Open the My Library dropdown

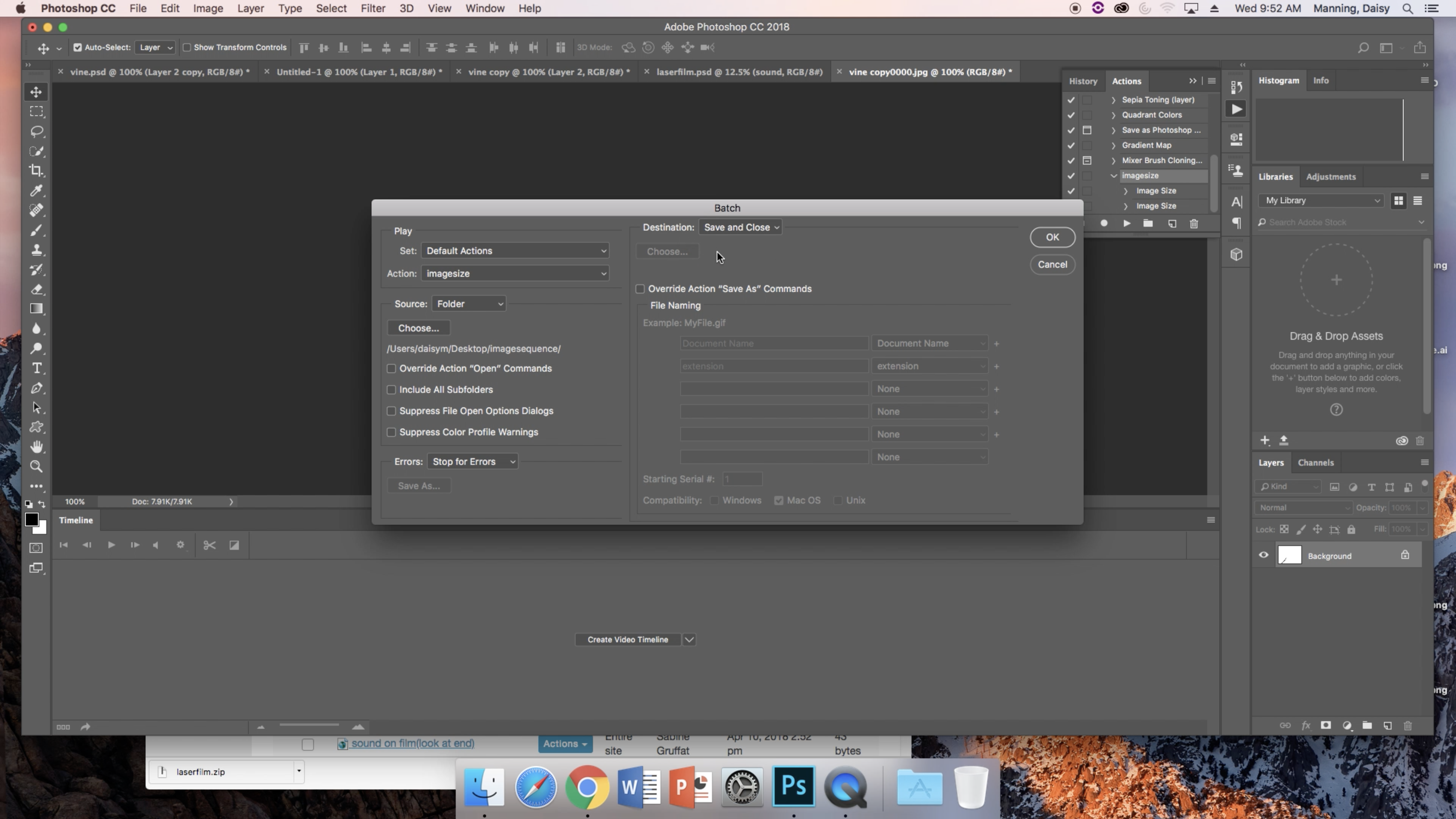tap(1321, 200)
